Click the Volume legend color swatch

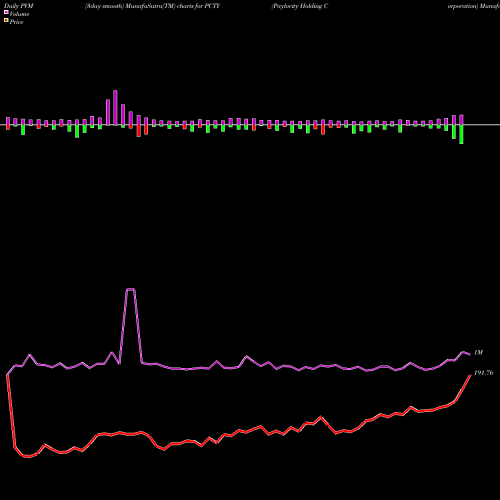coord(6,12)
